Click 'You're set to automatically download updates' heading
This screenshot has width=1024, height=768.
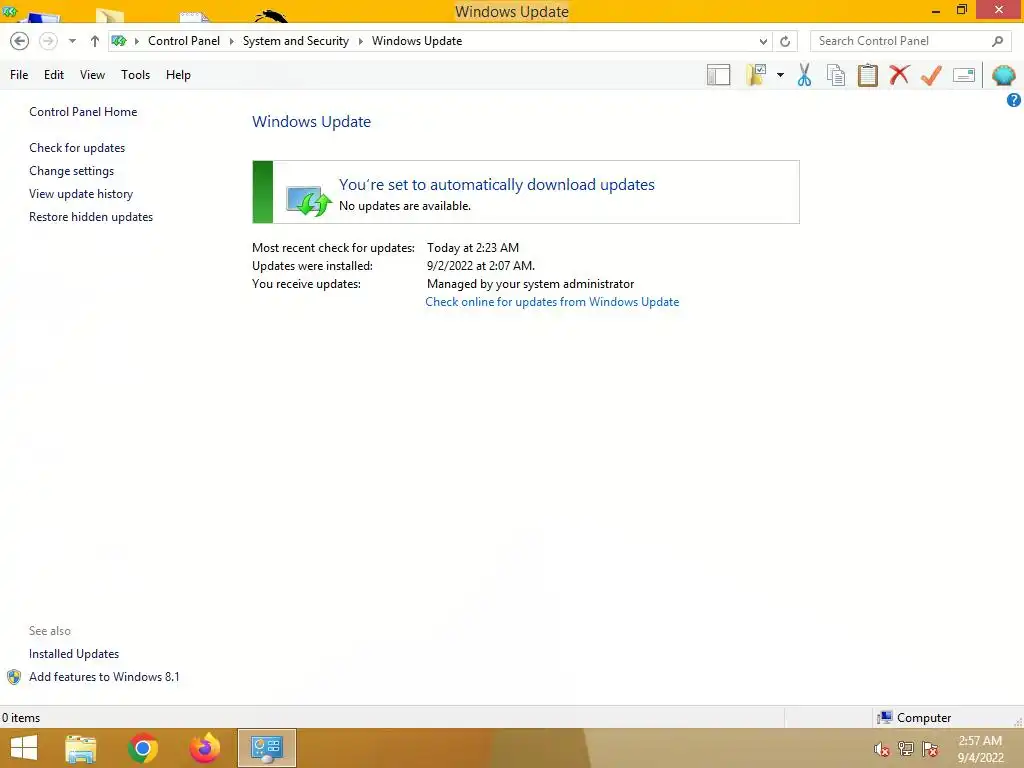pos(496,185)
